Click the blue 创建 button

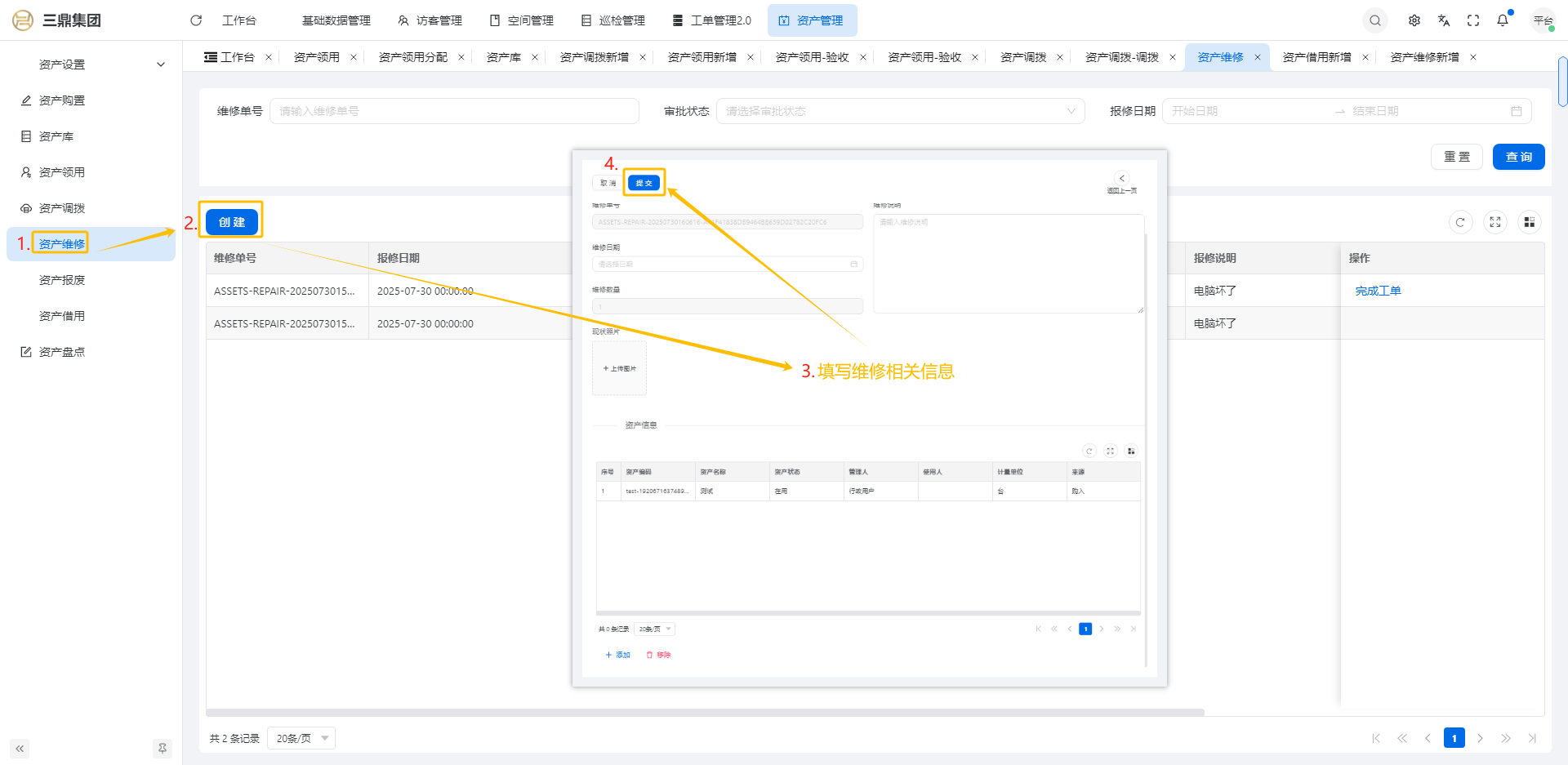(232, 222)
